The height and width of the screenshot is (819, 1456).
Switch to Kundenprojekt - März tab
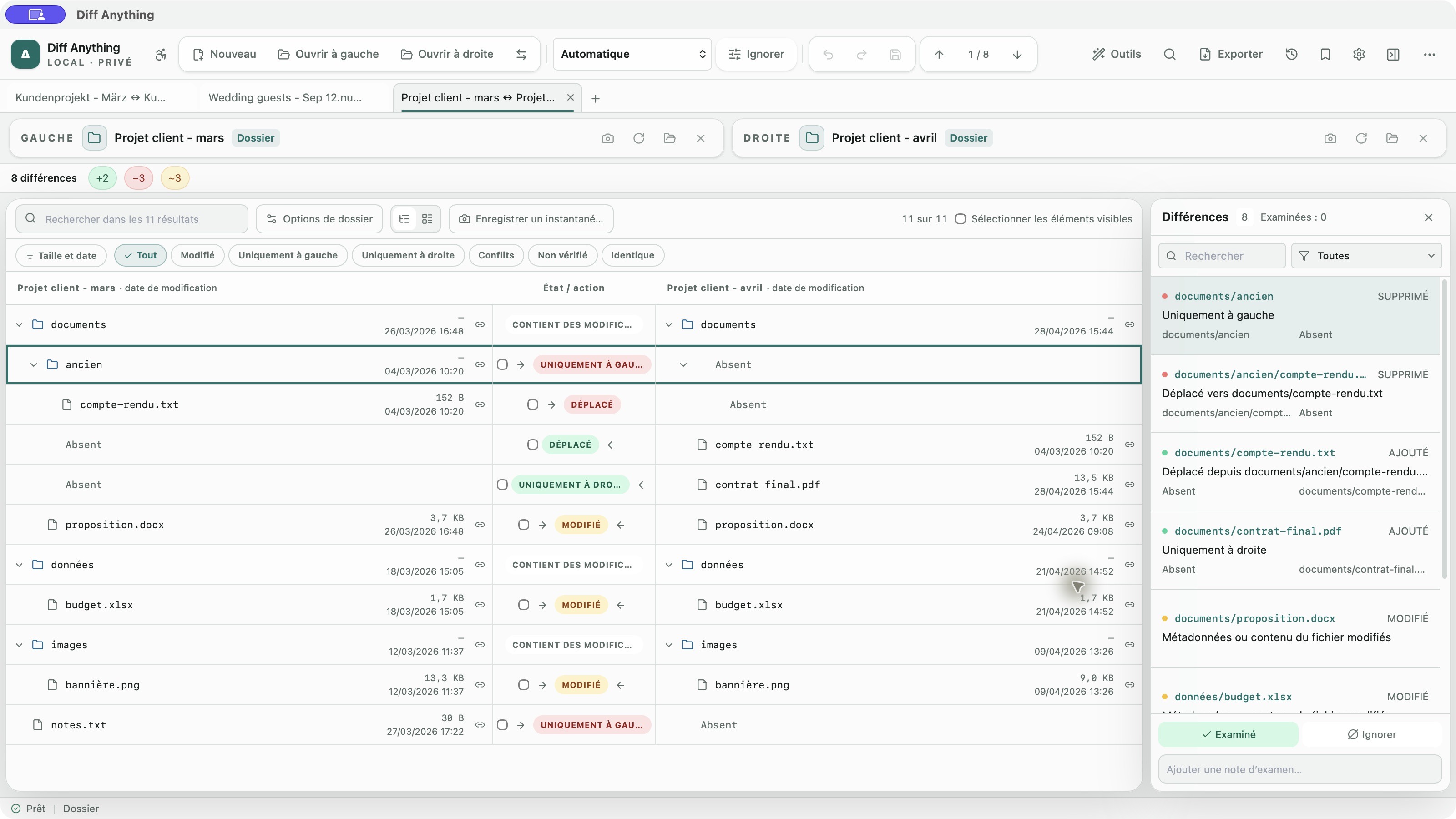(91, 98)
